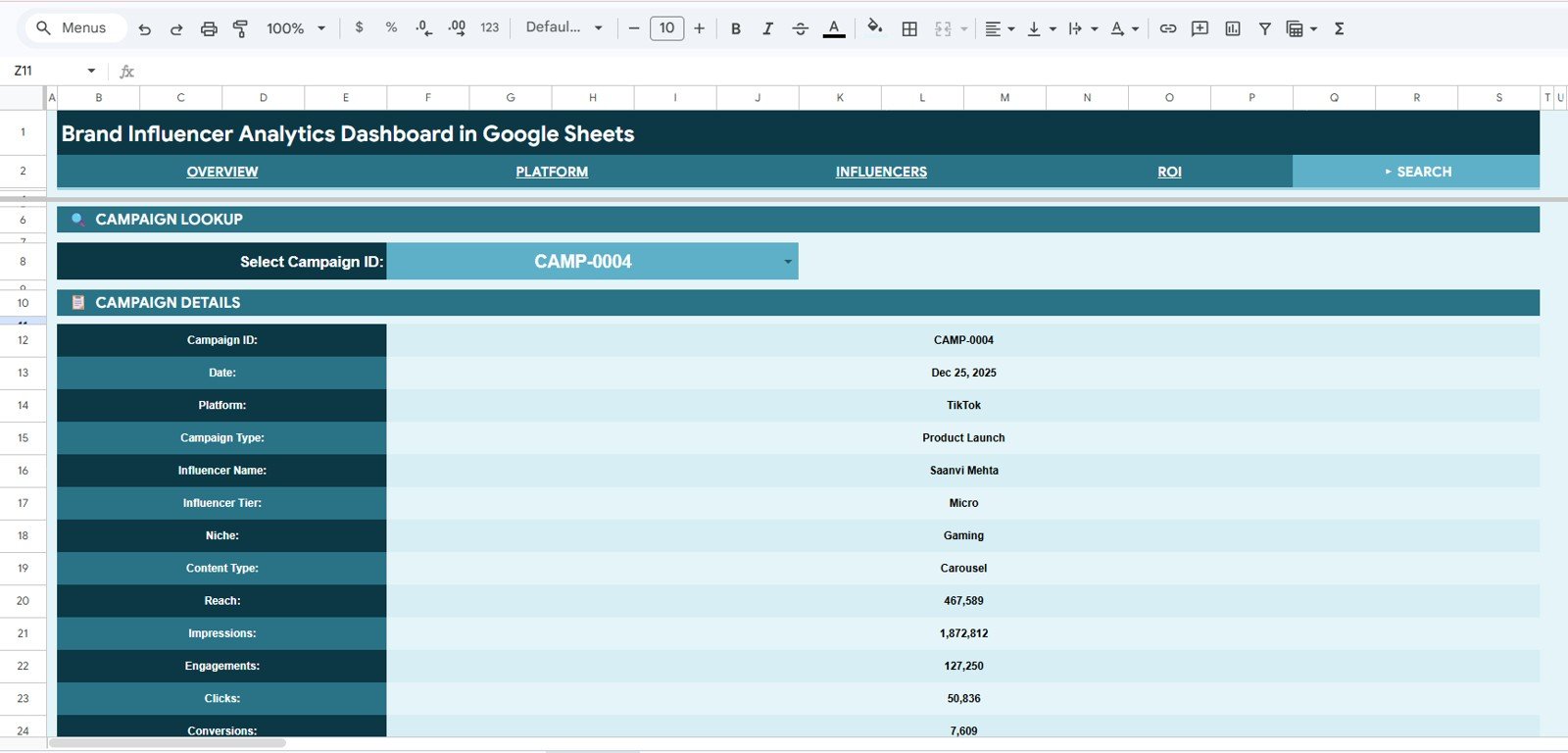Viewport: 1568px width, 753px height.
Task: Open the 123 more formats menu
Action: click(x=490, y=28)
